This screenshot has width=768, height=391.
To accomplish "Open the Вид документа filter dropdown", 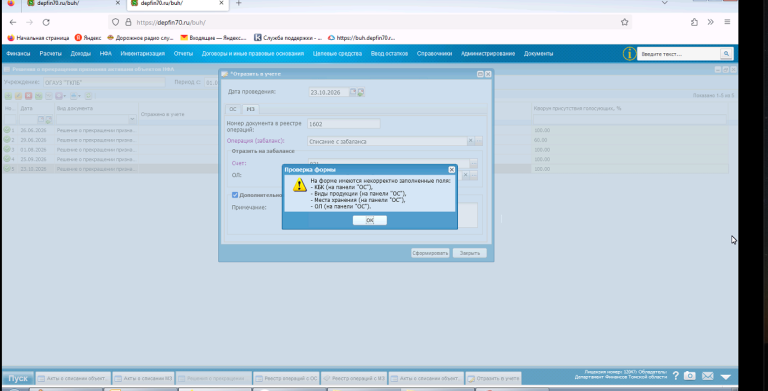I will click(x=132, y=119).
